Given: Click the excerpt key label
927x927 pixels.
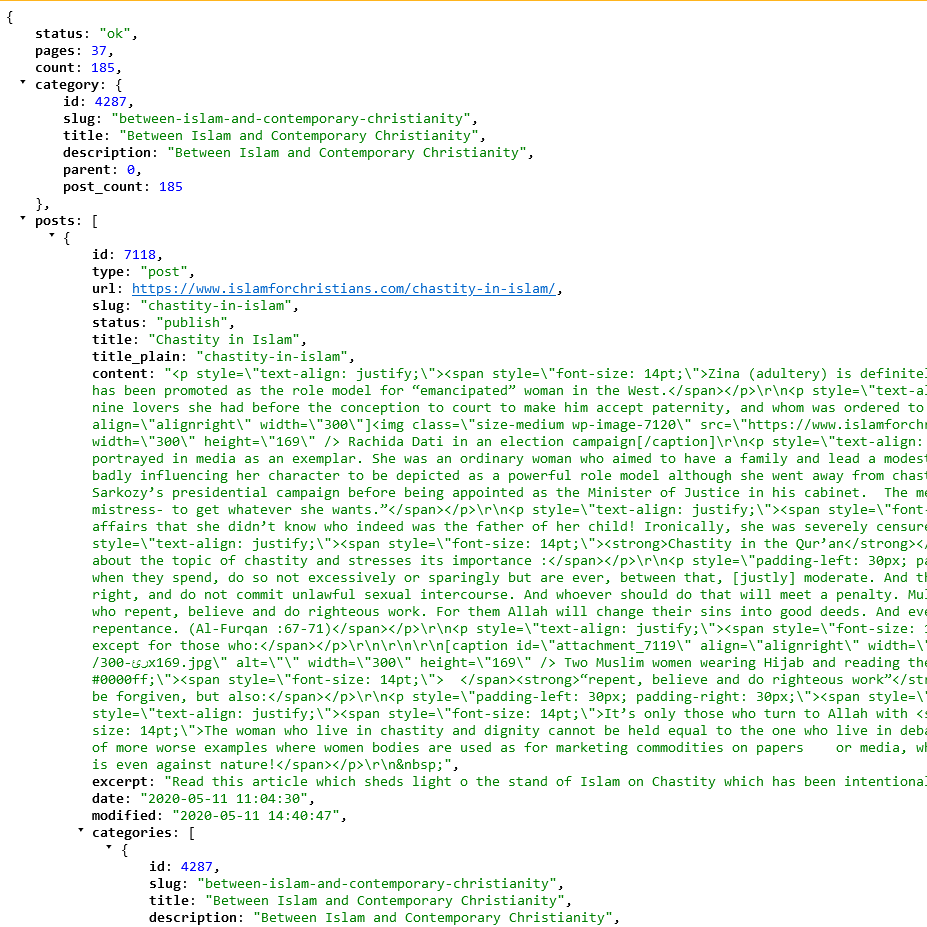Looking at the screenshot, I should pos(124,782).
